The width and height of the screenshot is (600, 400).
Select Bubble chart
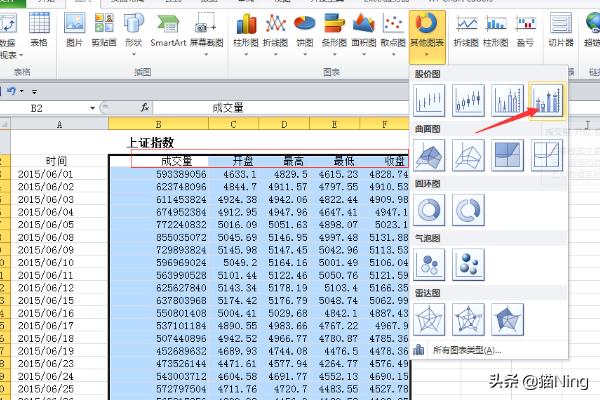point(429,264)
